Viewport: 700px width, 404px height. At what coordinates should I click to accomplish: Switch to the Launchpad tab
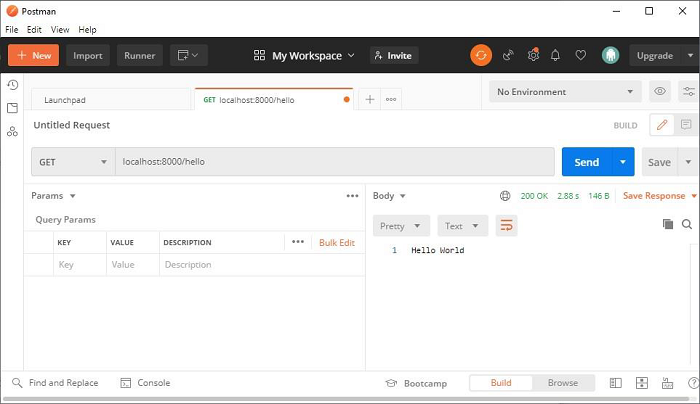111,100
